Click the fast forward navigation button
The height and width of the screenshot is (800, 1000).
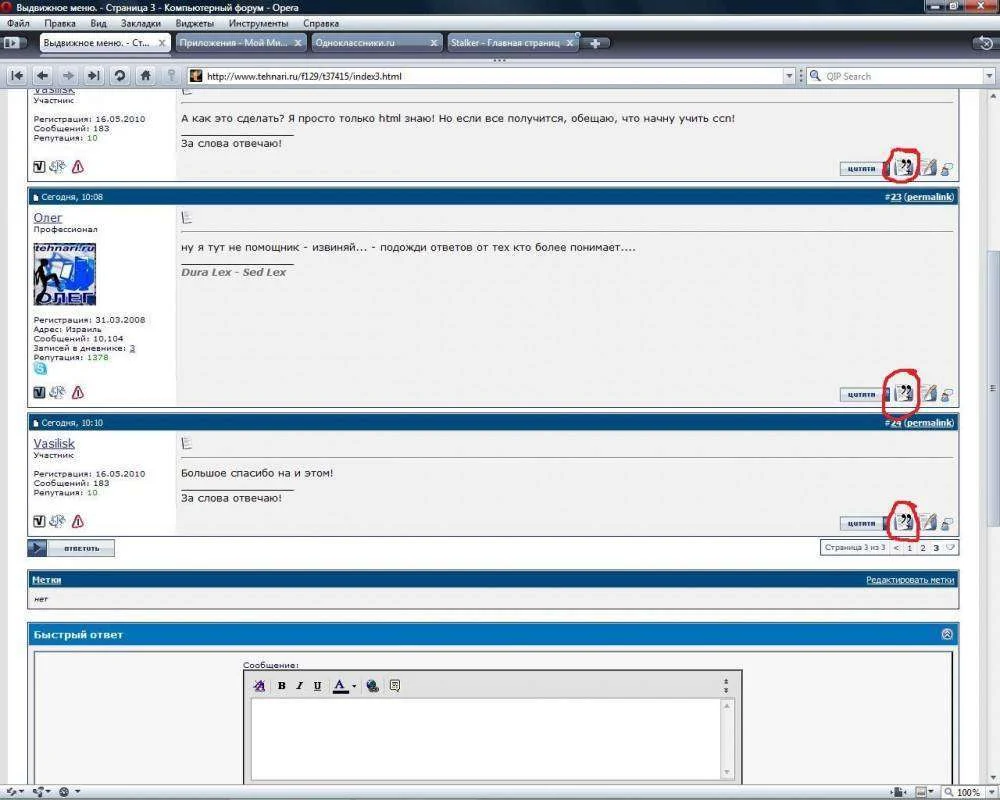pyautogui.click(x=93, y=76)
